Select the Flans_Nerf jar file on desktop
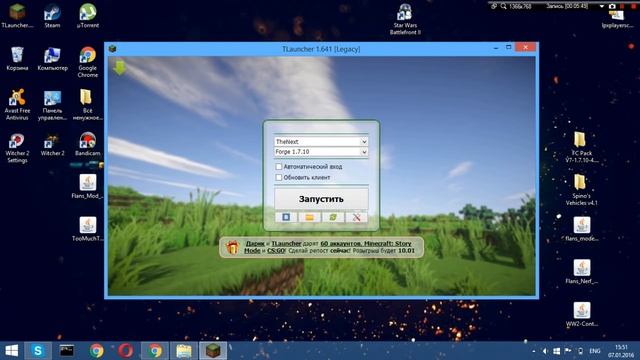The height and width of the screenshot is (360, 640). [x=582, y=272]
